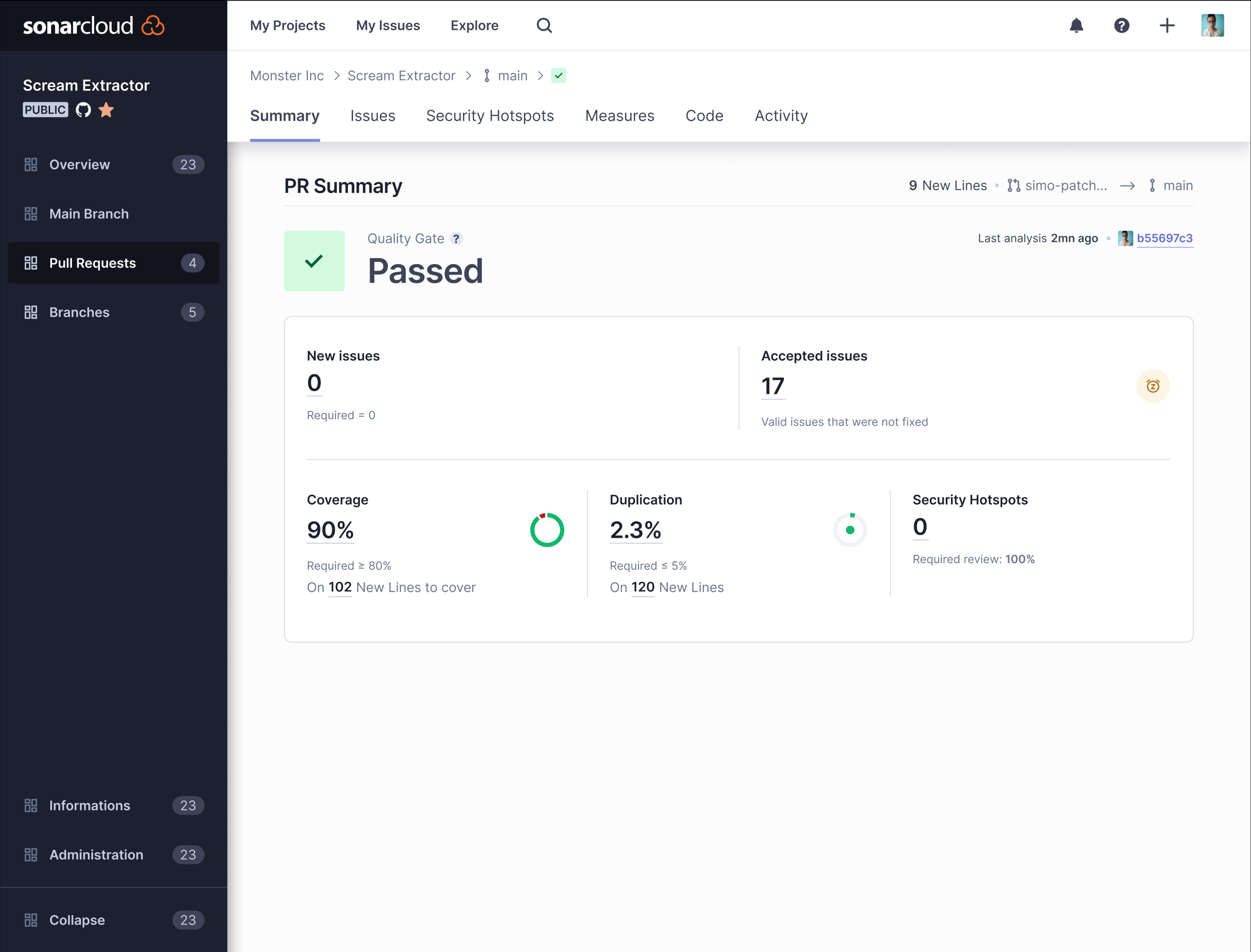The width and height of the screenshot is (1251, 952).
Task: Open the Measures tab
Action: 620,116
